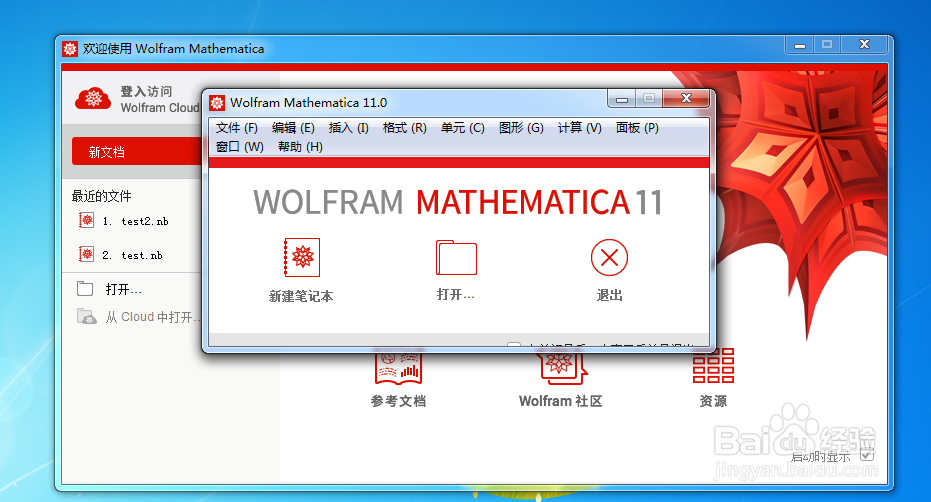This screenshot has width=931, height=502.
Task: Click the welcome window title bar app icon
Action: (70, 49)
